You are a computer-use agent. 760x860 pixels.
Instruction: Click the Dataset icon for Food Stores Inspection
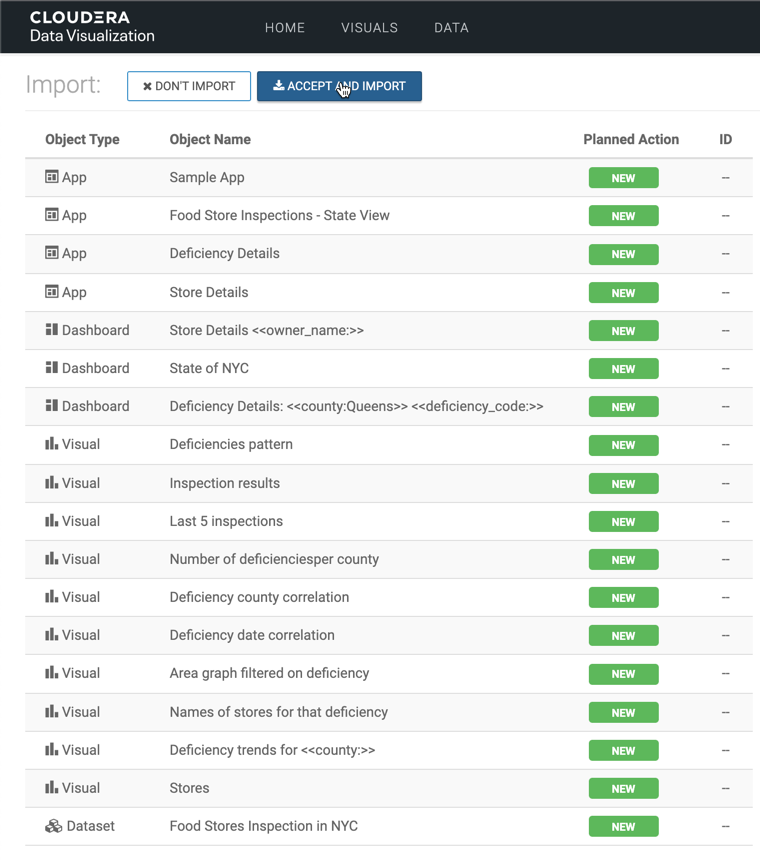pyautogui.click(x=54, y=826)
